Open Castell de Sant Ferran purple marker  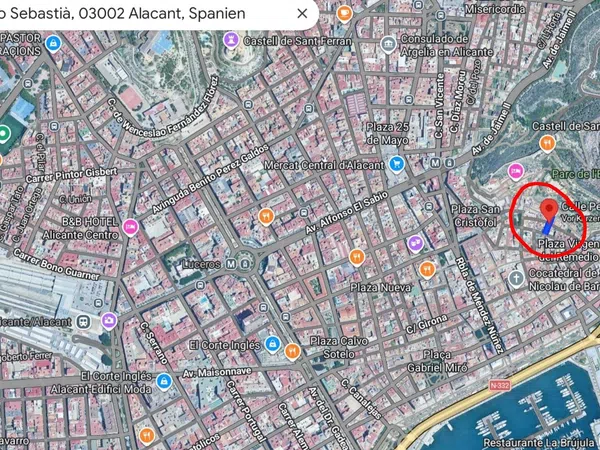(231, 40)
